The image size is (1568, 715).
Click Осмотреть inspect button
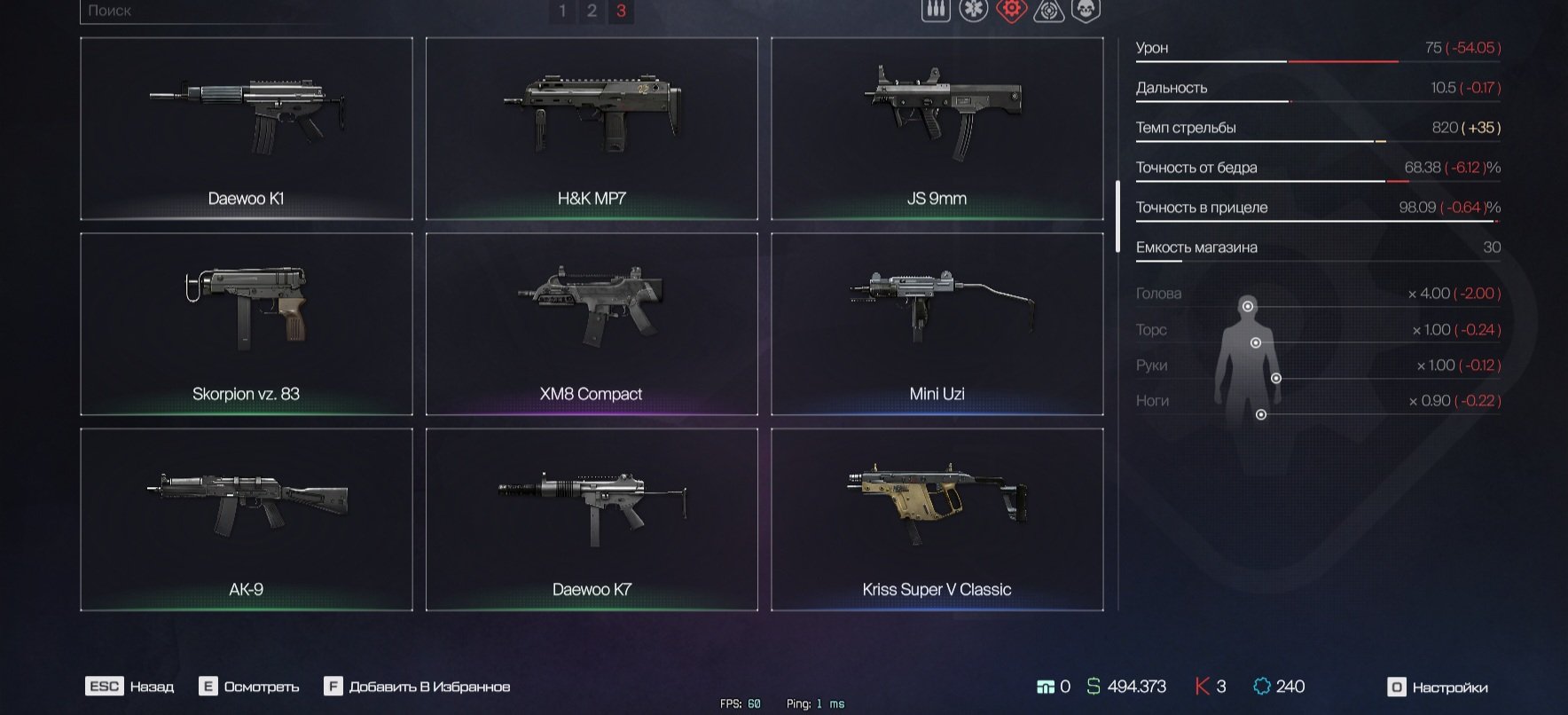[x=249, y=687]
